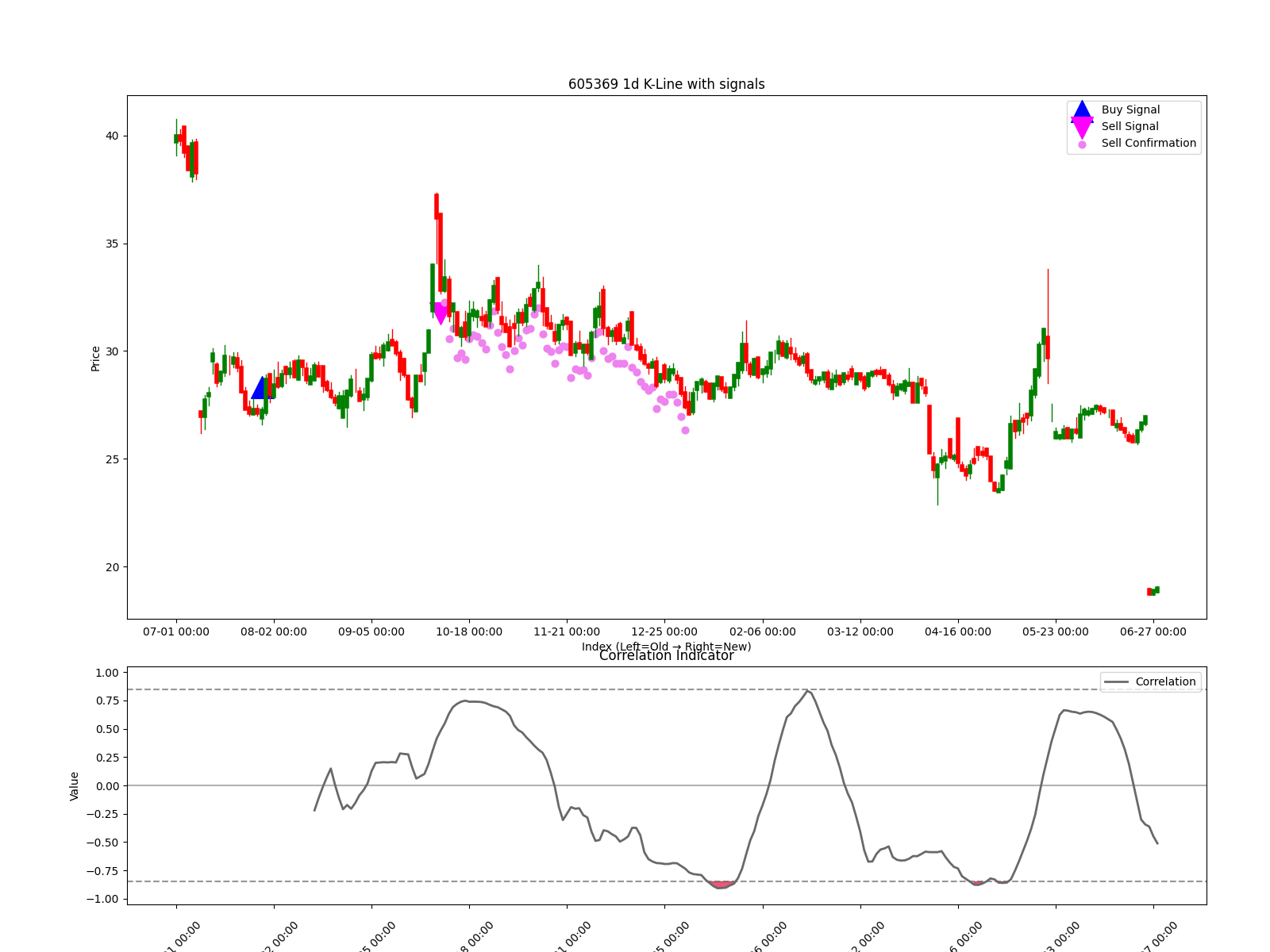The width and height of the screenshot is (1270, 952).
Task: Click the '08-02 00:00' x-axis tick label
Action: [x=274, y=631]
